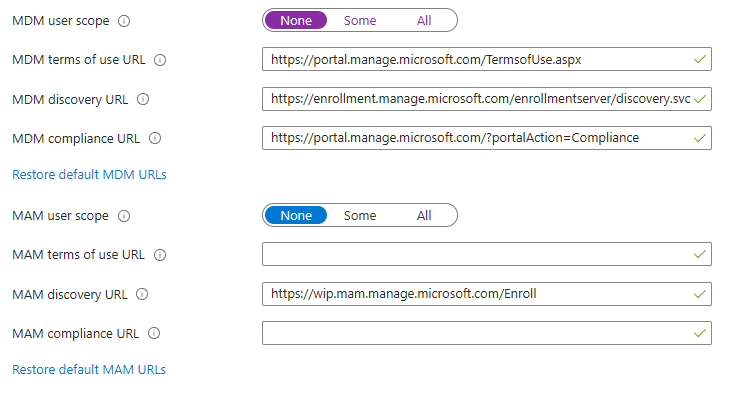Image resolution: width=742 pixels, height=396 pixels.
Task: Set MDM user scope to All
Action: coord(424,20)
